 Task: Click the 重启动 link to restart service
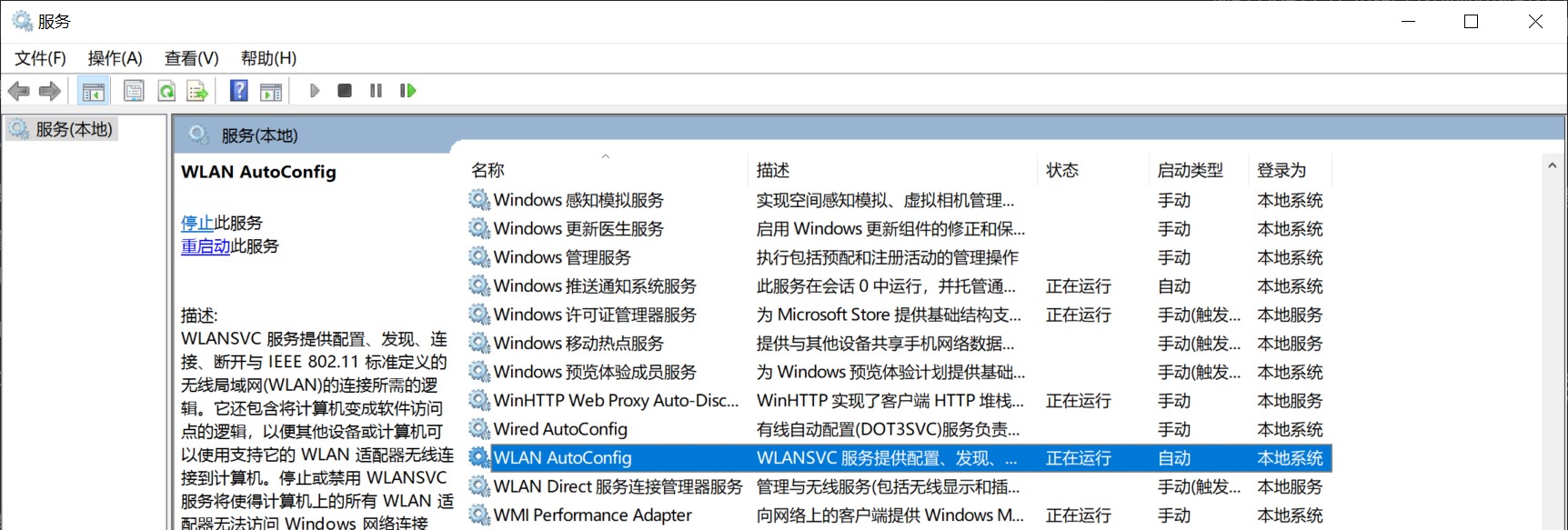click(206, 246)
